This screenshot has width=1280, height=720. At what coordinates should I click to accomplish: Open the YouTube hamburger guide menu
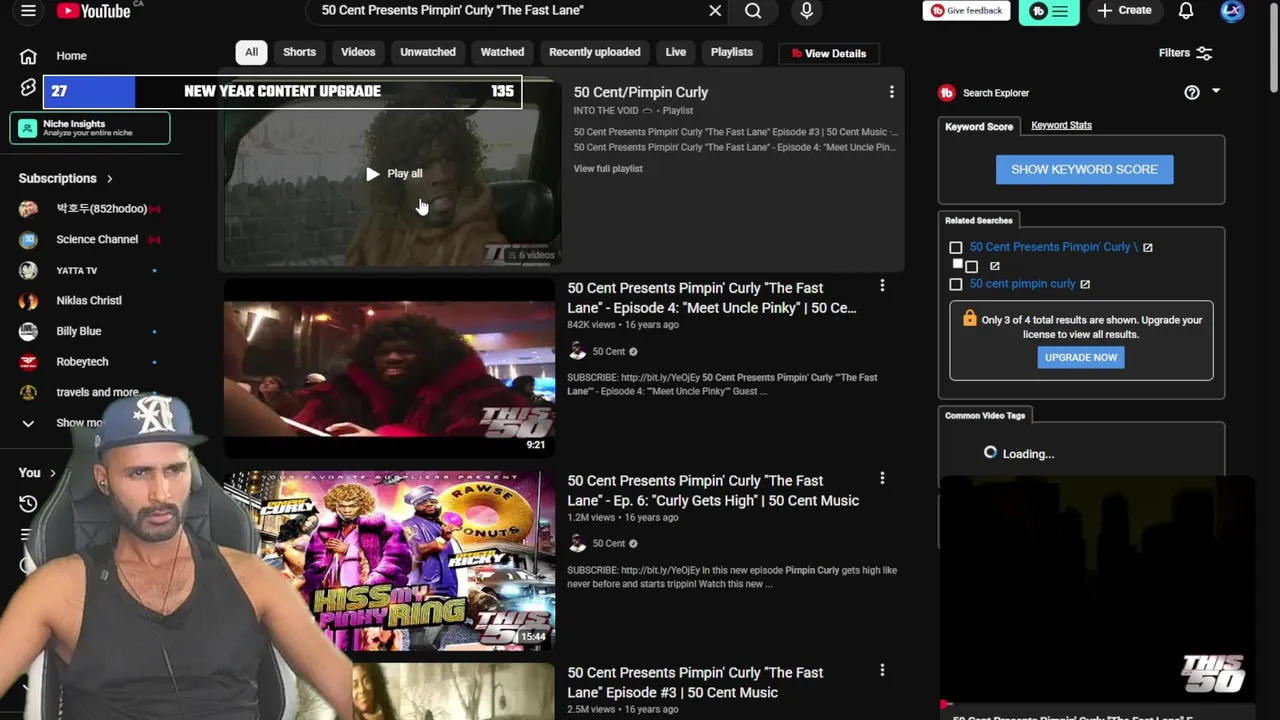pos(28,11)
